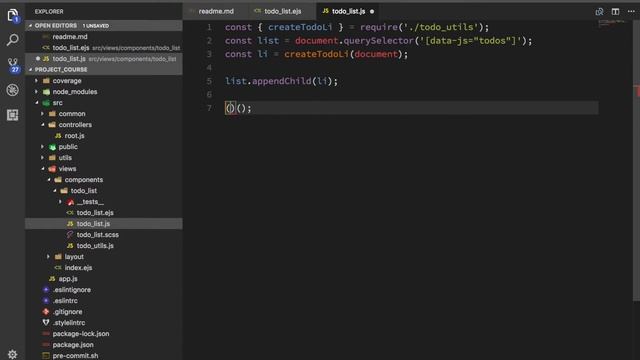Image resolution: width=640 pixels, height=360 pixels.
Task: Open package-lock.json file
Action: point(104,334)
